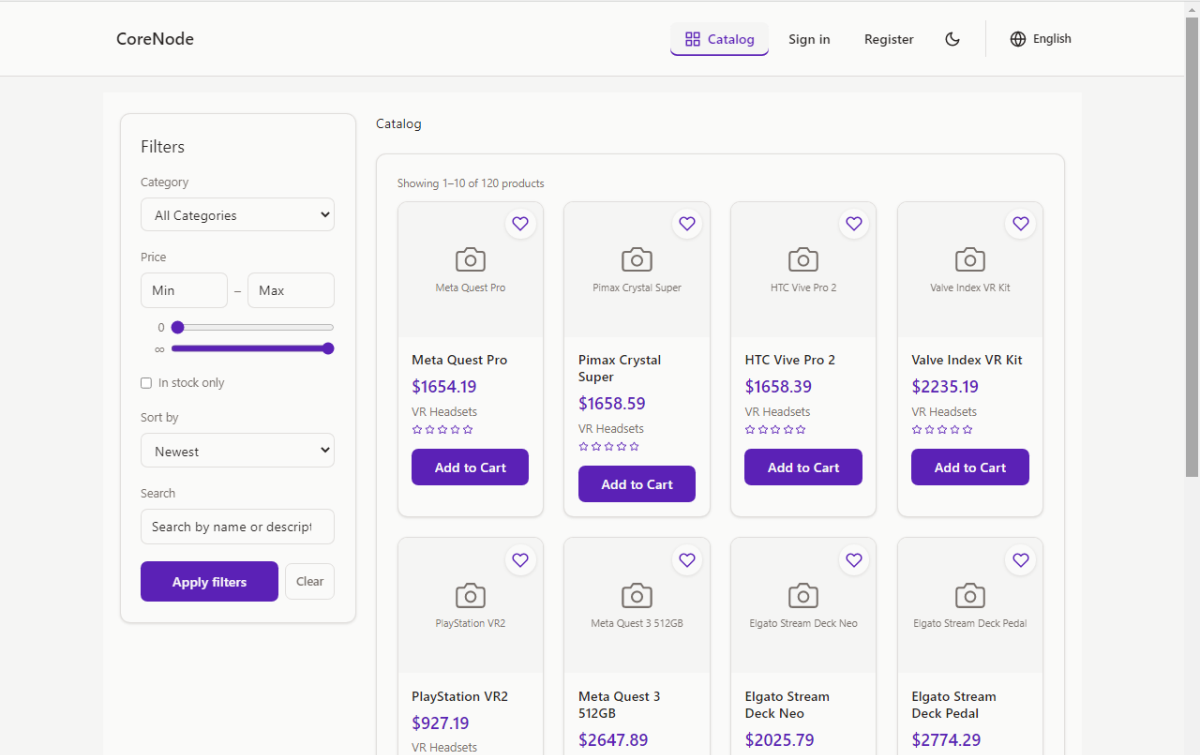Screen dimensions: 1200x755
Task: Toggle dark mode moon icon
Action: point(952,39)
